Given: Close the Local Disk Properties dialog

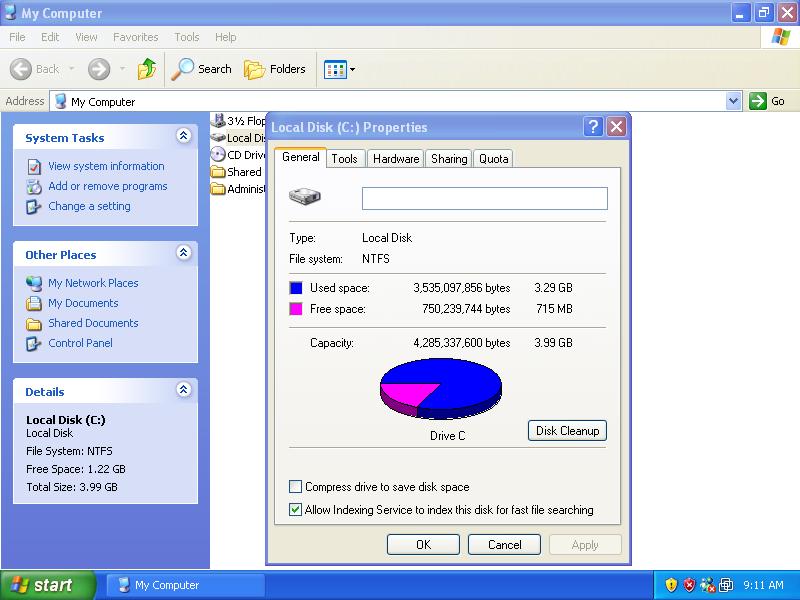Looking at the screenshot, I should [616, 127].
